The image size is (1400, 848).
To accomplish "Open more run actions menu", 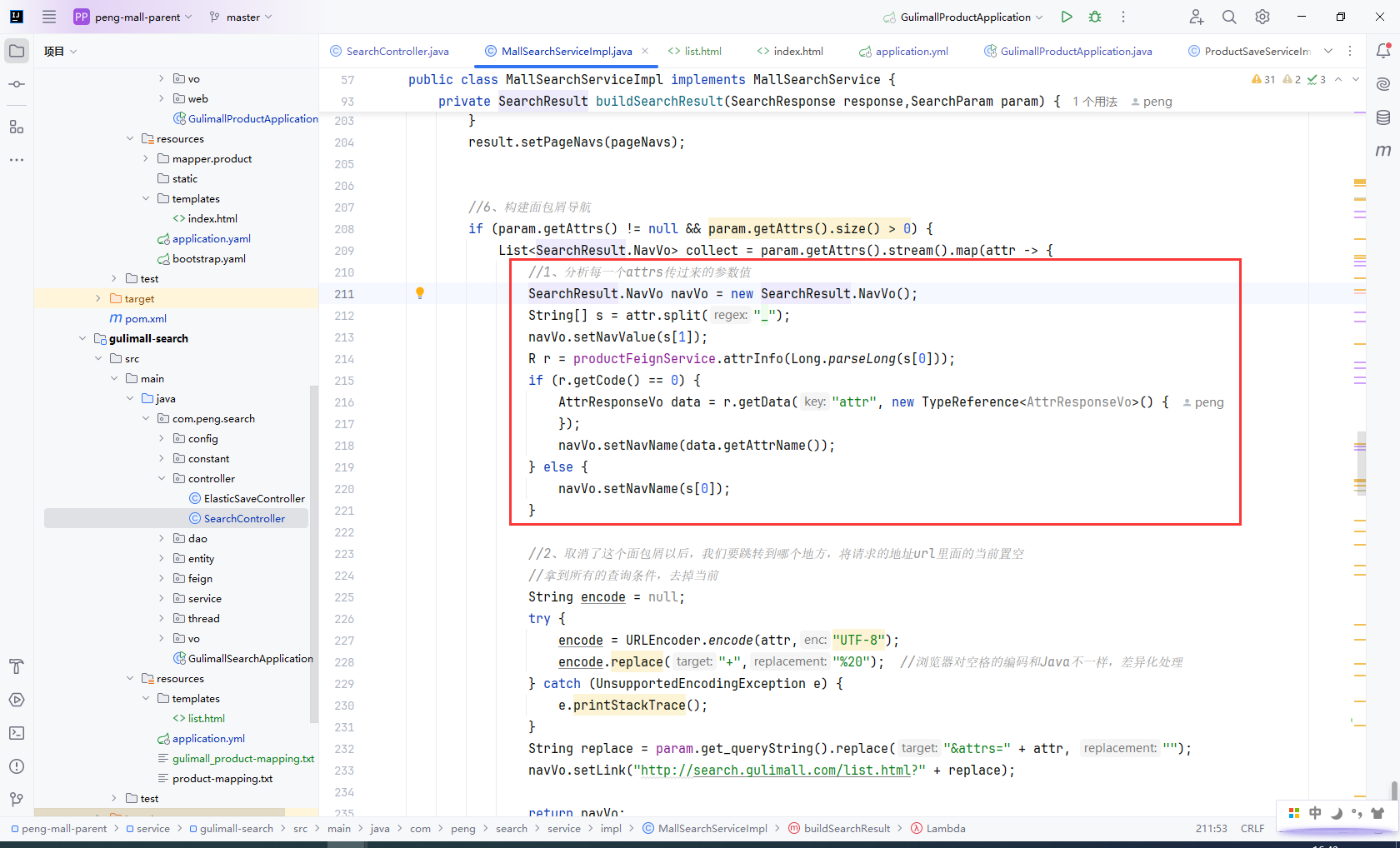I will [x=1123, y=17].
